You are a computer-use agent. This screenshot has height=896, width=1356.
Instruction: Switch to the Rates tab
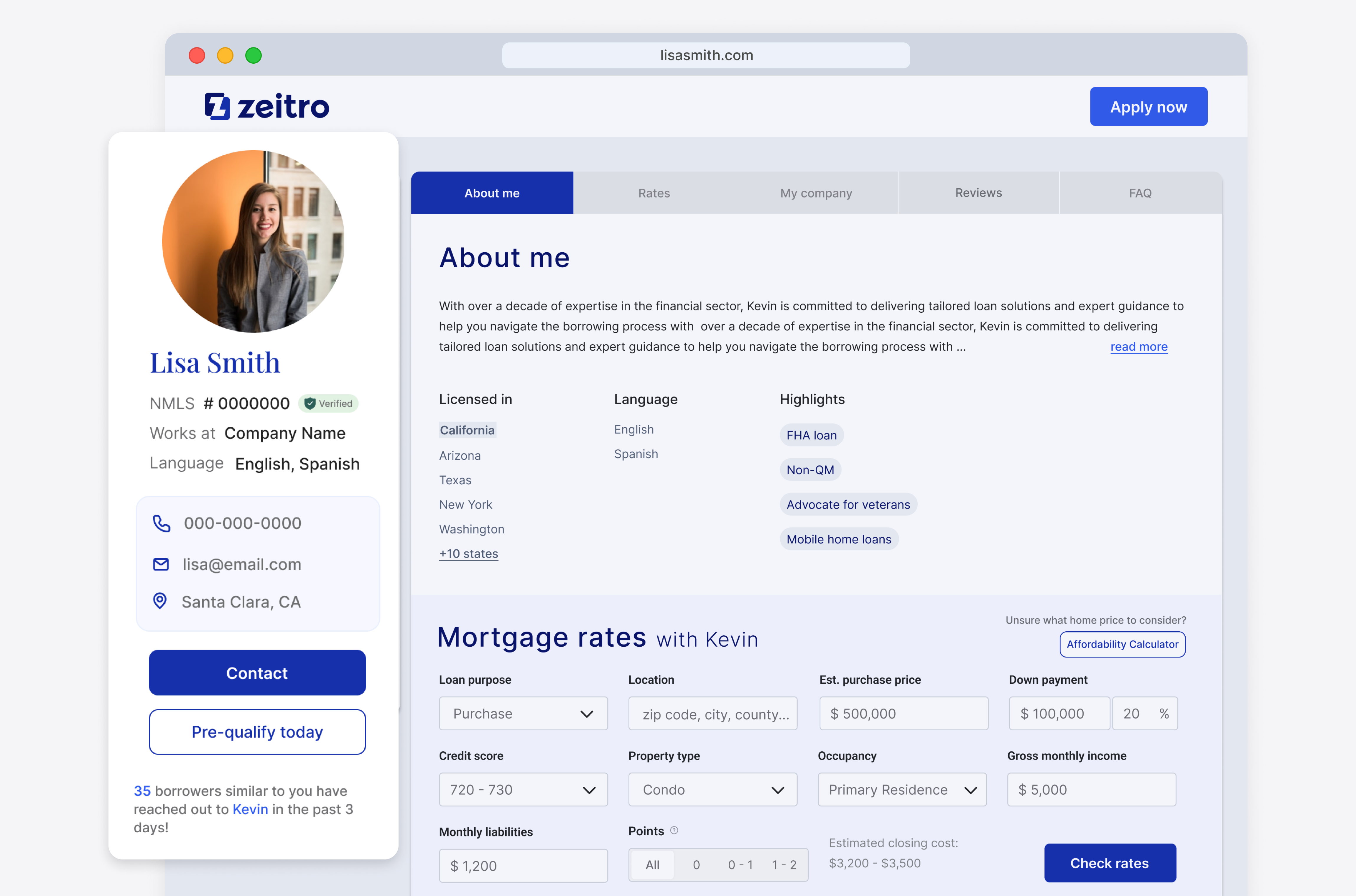[654, 193]
